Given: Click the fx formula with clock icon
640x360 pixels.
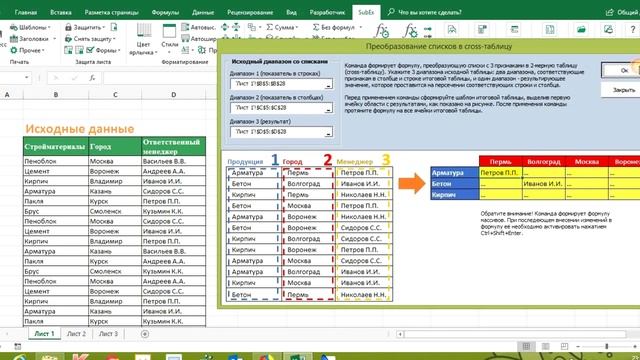Looking at the screenshot, I should pos(382,31).
